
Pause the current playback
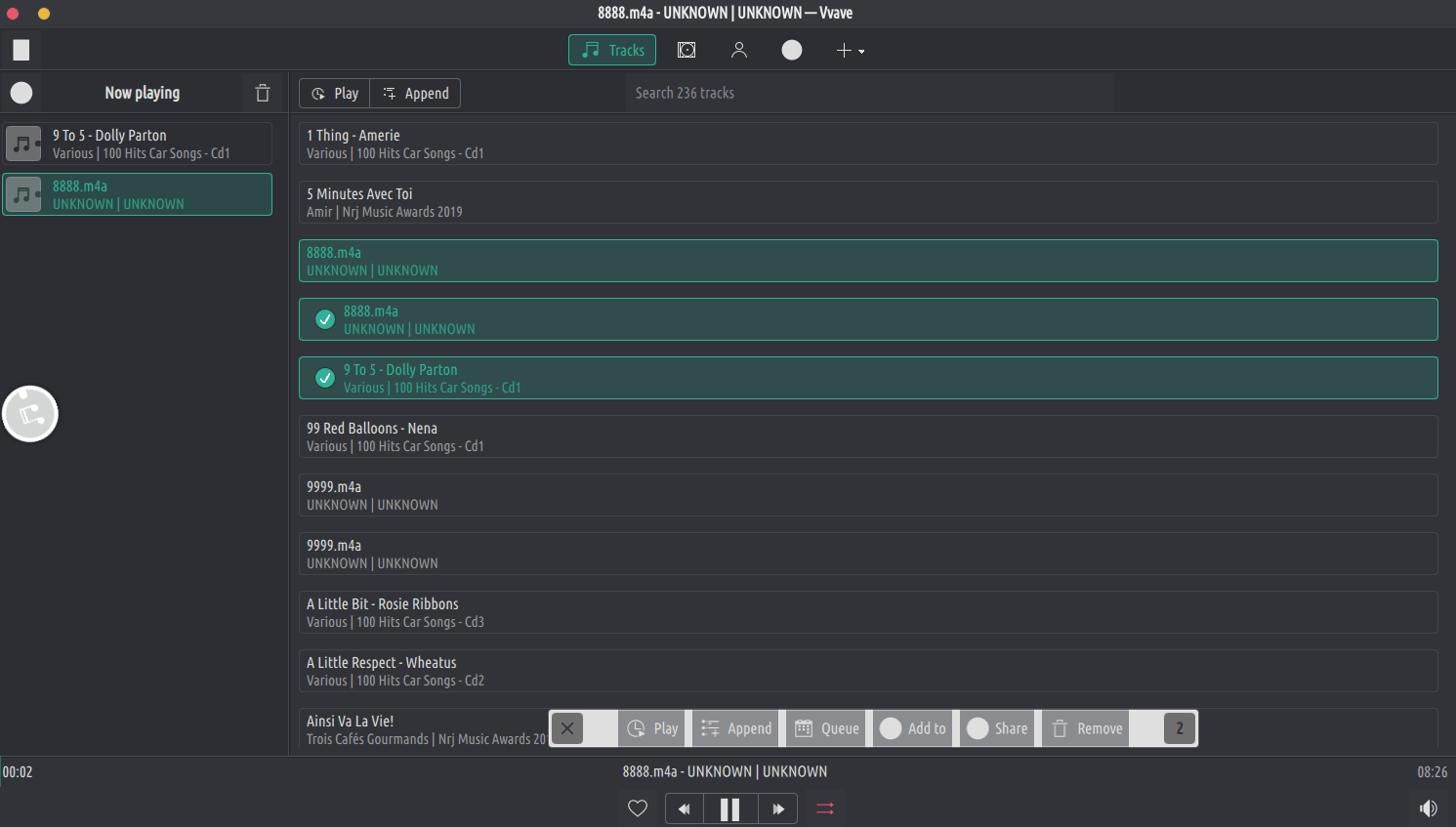point(729,808)
